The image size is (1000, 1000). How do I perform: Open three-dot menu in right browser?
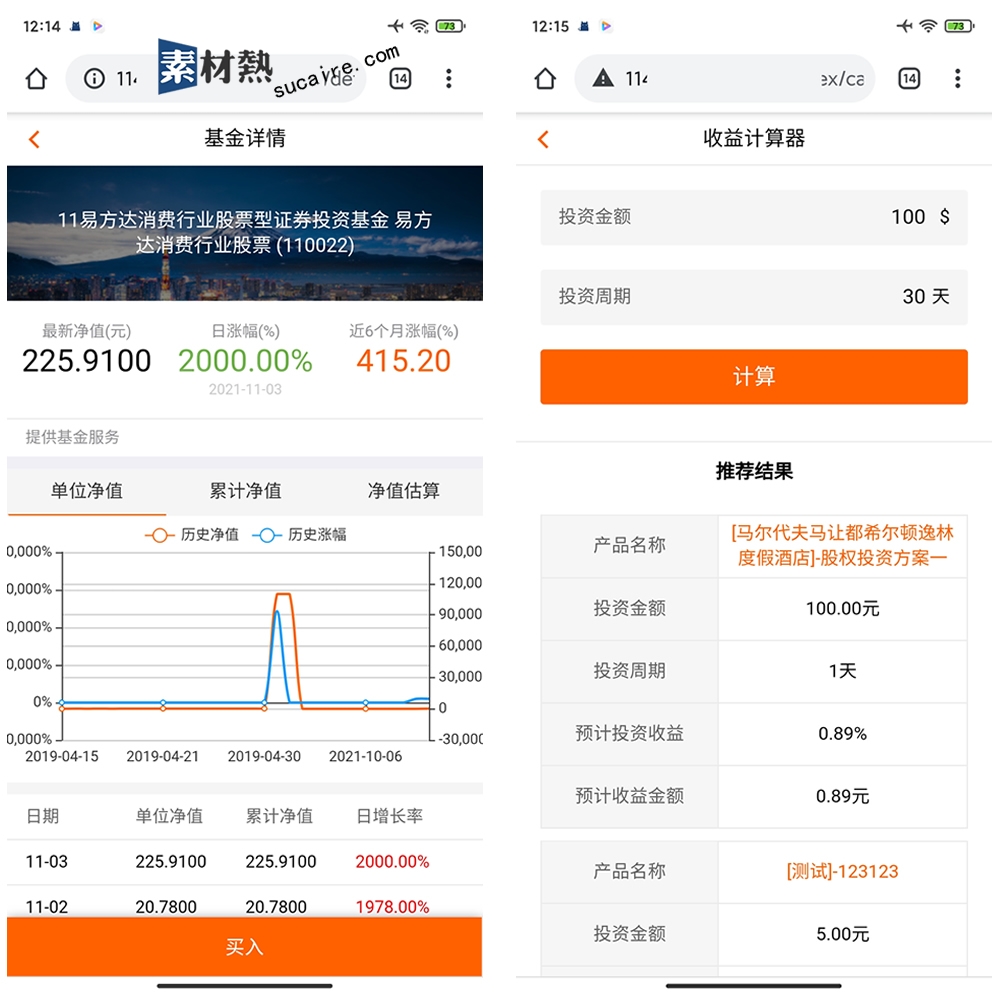tap(957, 78)
